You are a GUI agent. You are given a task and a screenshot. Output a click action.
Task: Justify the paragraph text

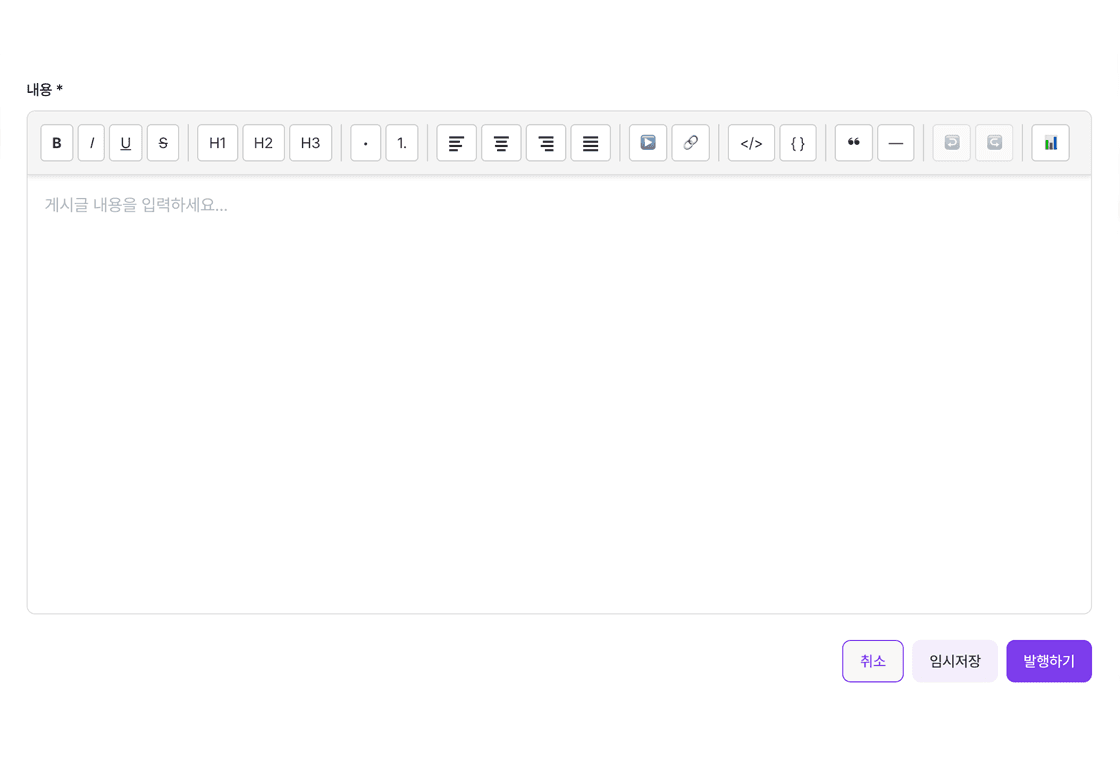(590, 143)
